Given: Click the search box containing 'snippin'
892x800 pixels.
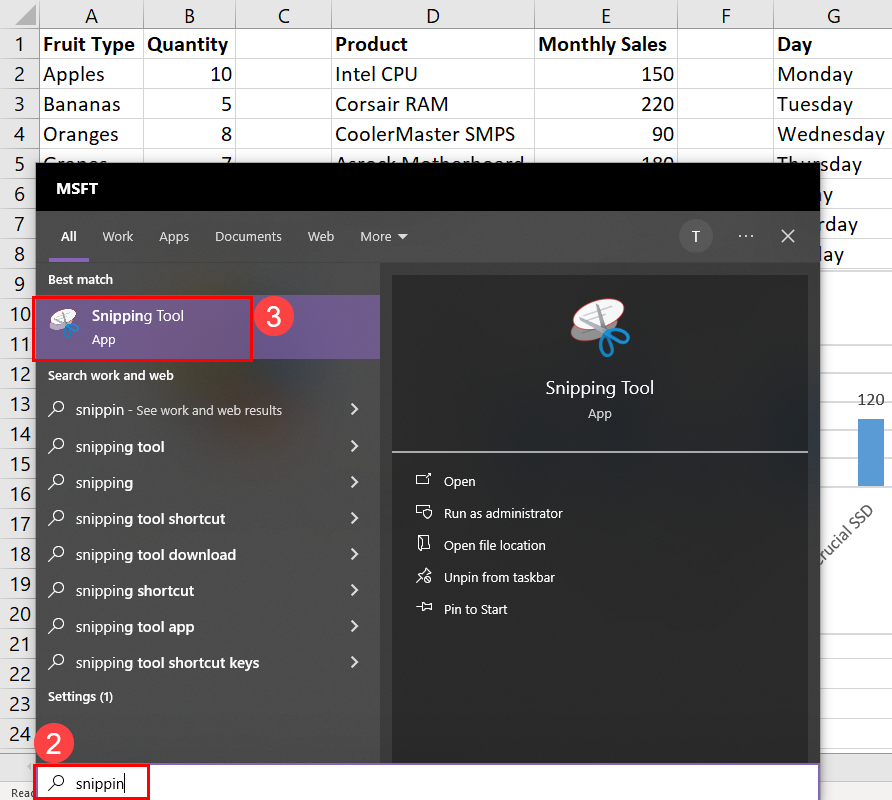Looking at the screenshot, I should (427, 783).
